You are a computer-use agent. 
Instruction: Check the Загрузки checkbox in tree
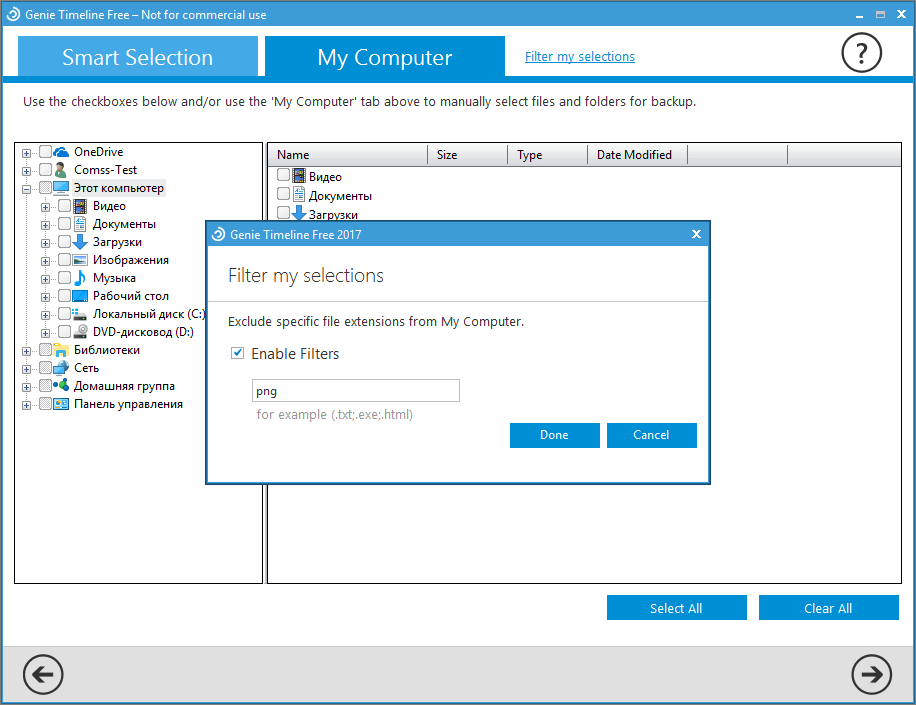64,242
